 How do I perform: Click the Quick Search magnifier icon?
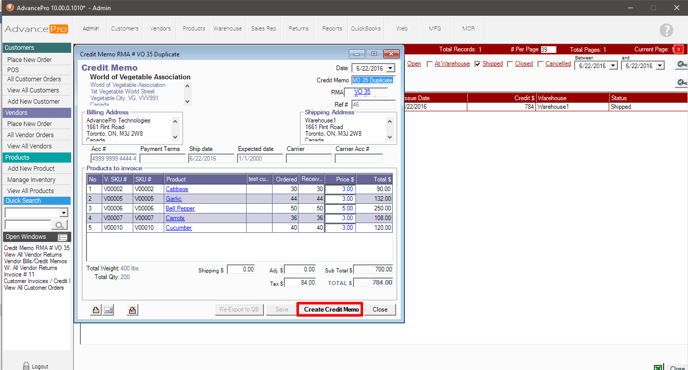[59, 225]
